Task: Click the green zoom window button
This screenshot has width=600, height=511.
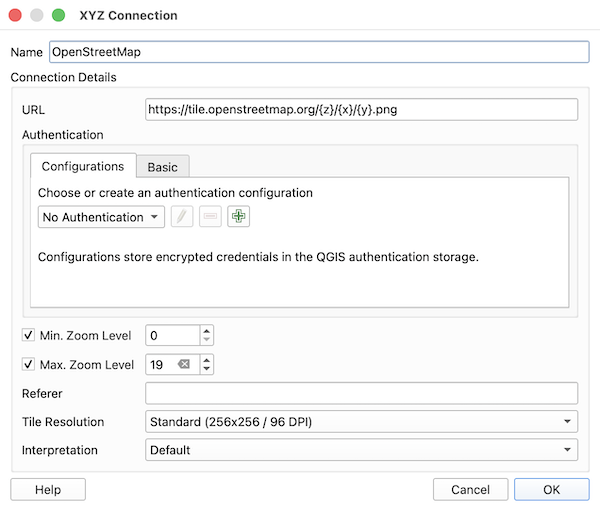Action: (59, 15)
